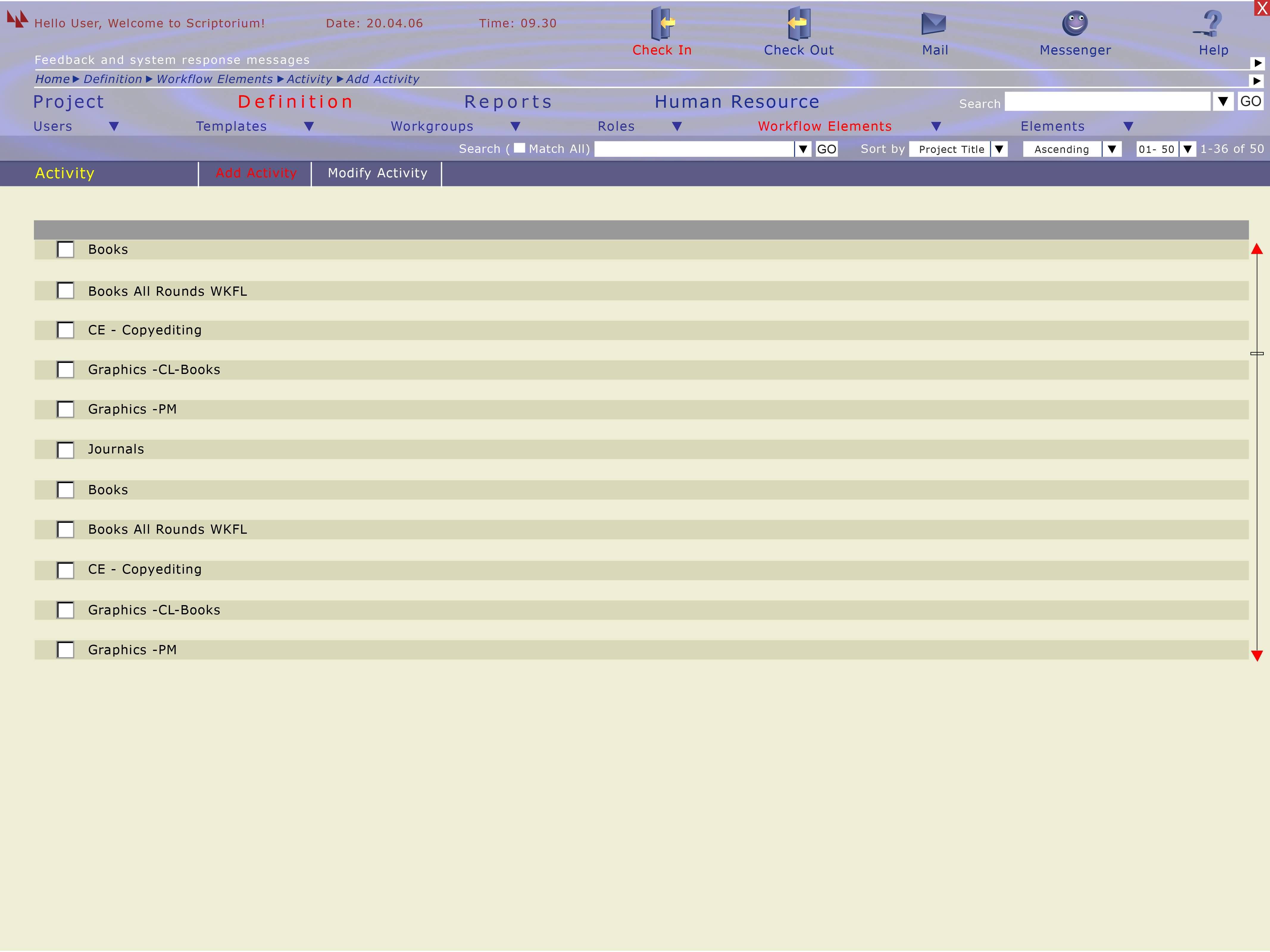Open the Messenger smiley icon
The height and width of the screenshot is (952, 1270).
pyautogui.click(x=1075, y=24)
